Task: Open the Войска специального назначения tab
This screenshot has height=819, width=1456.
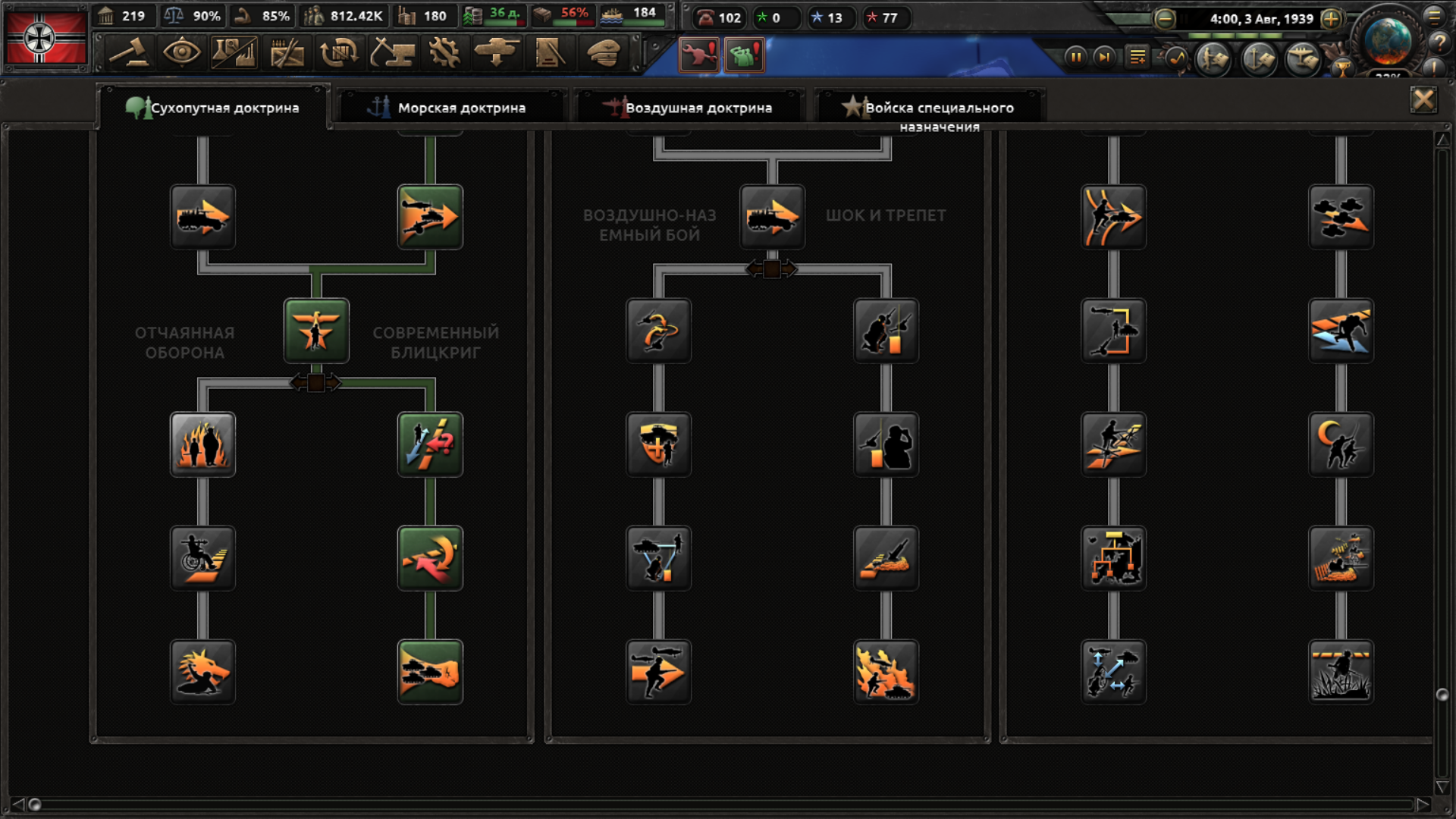Action: pos(930,108)
